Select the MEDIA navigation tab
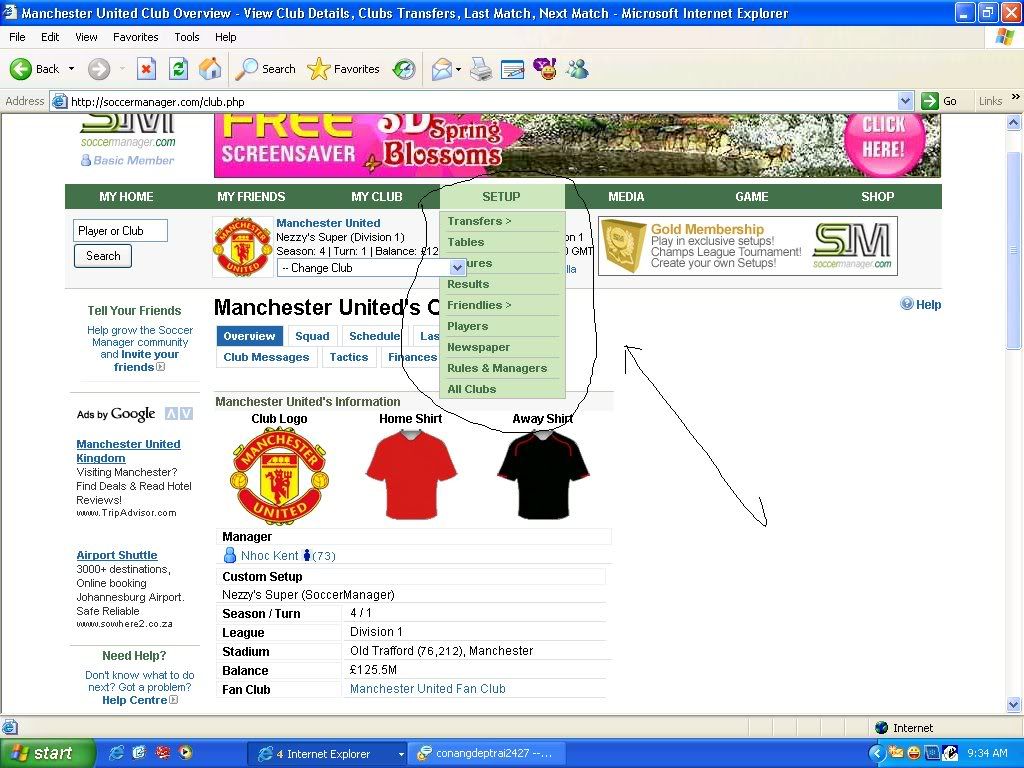 [626, 197]
